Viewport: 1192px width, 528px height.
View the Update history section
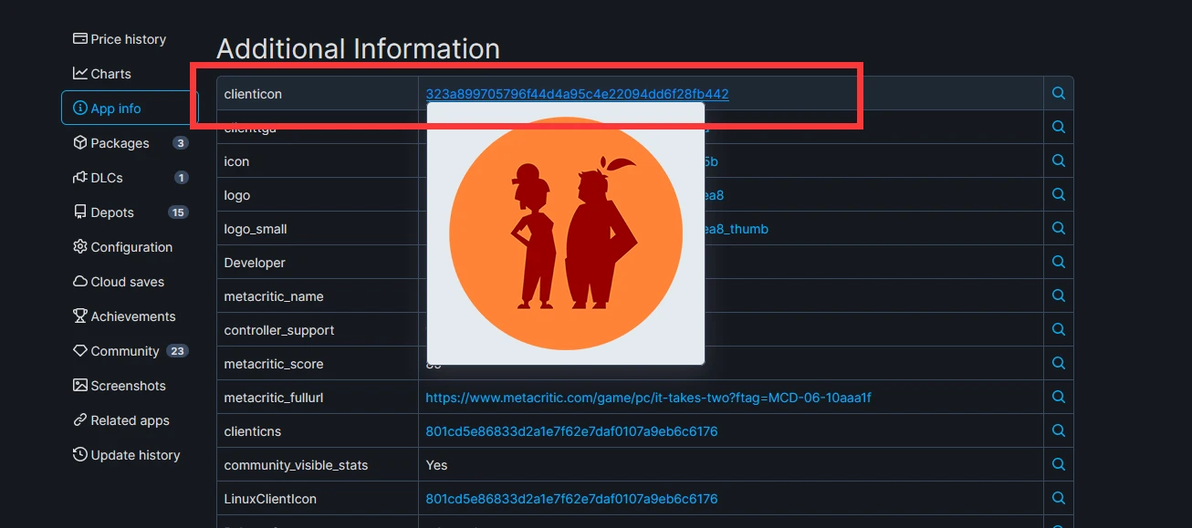click(126, 455)
